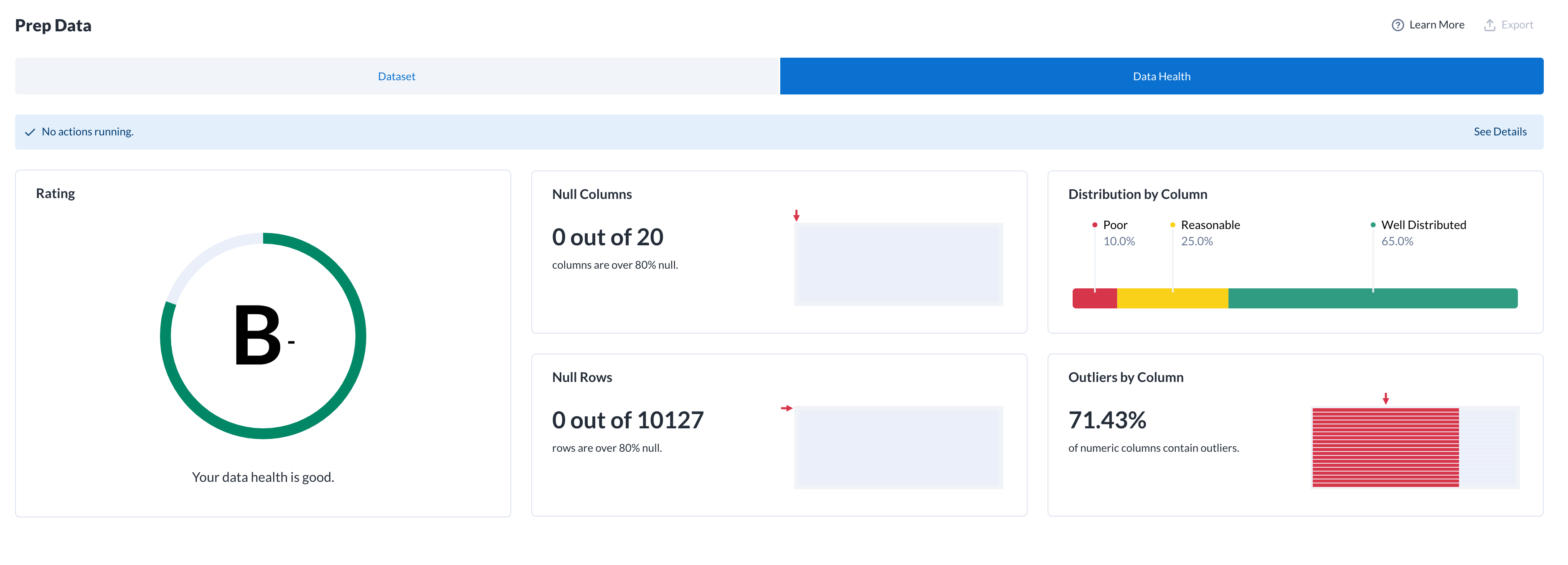The height and width of the screenshot is (565, 1568).
Task: Select the Data Health tab
Action: [1162, 76]
